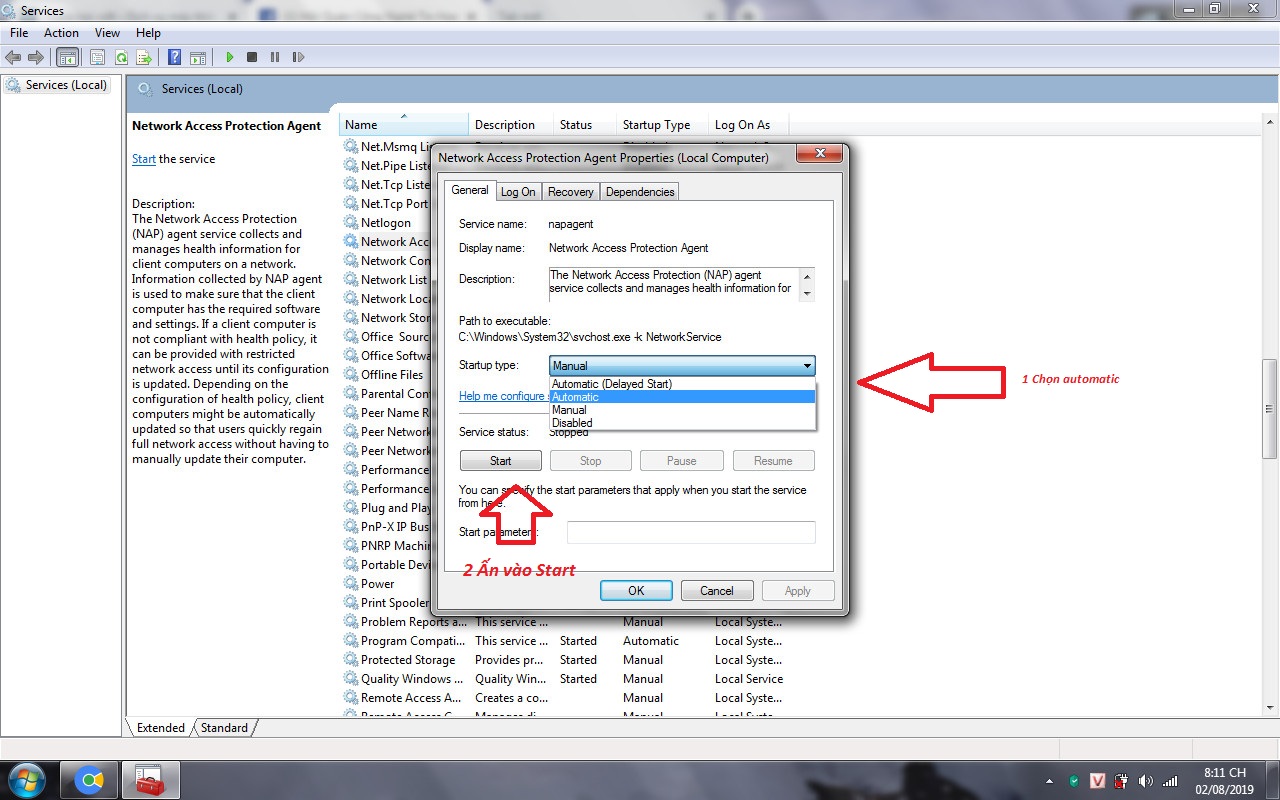Click the clock showing 8:11 CH
This screenshot has width=1280, height=800.
1225,773
